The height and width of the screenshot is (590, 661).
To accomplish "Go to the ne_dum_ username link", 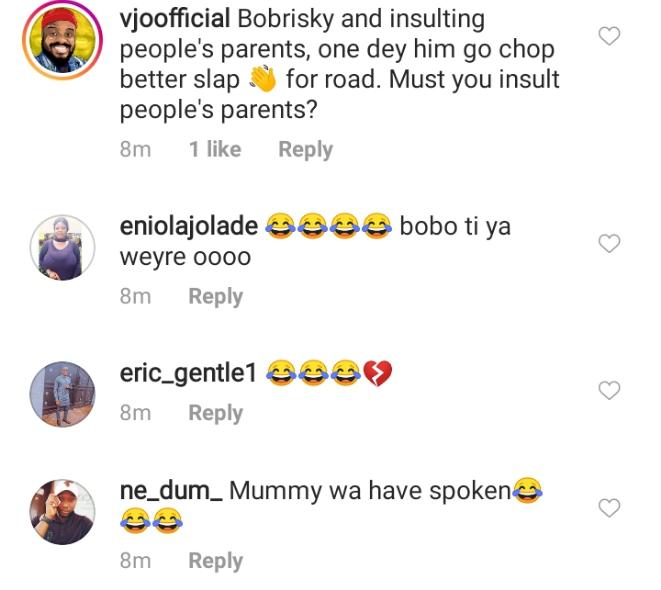I will click(171, 492).
